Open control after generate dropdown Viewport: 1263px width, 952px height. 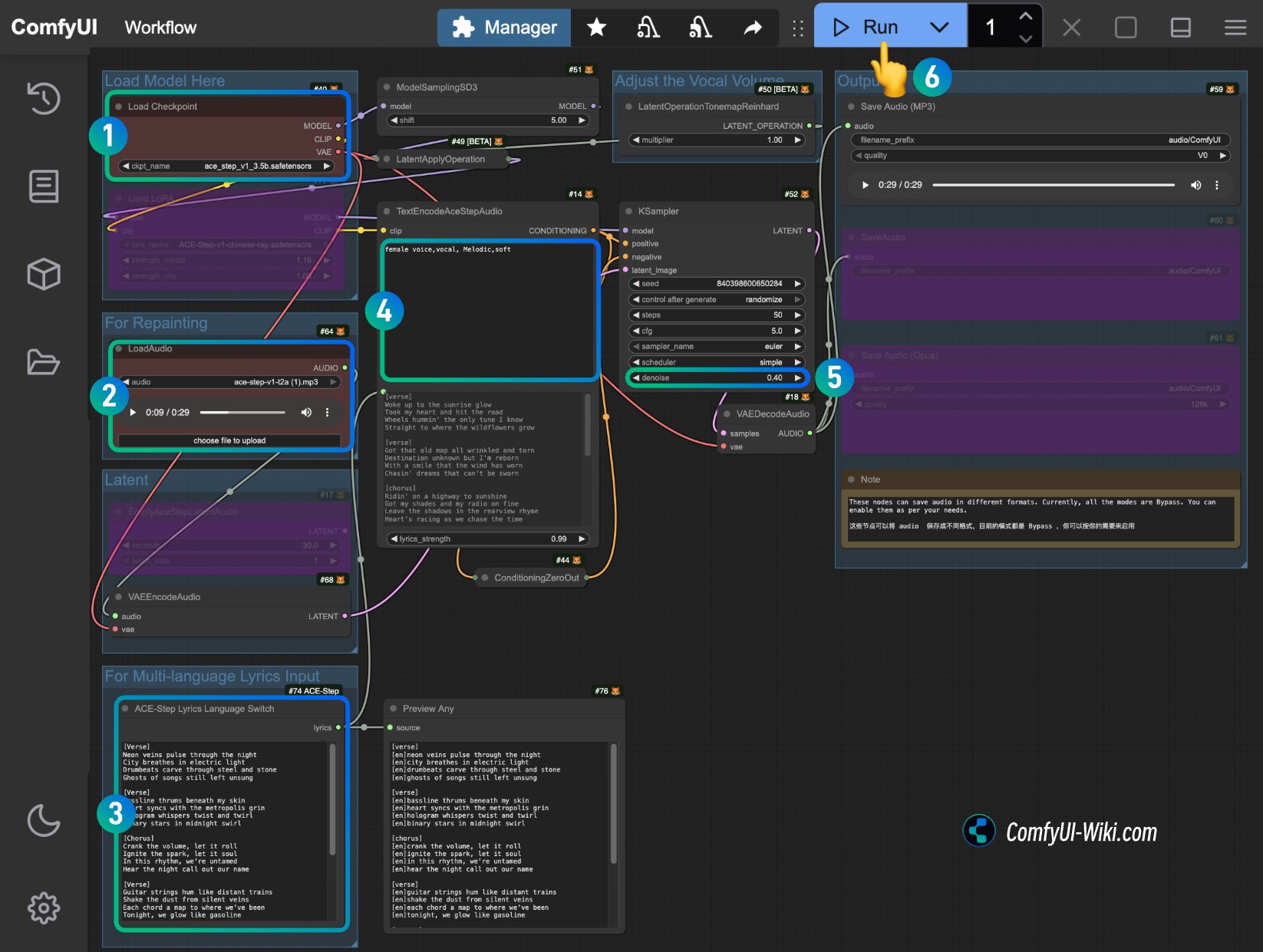[x=717, y=300]
